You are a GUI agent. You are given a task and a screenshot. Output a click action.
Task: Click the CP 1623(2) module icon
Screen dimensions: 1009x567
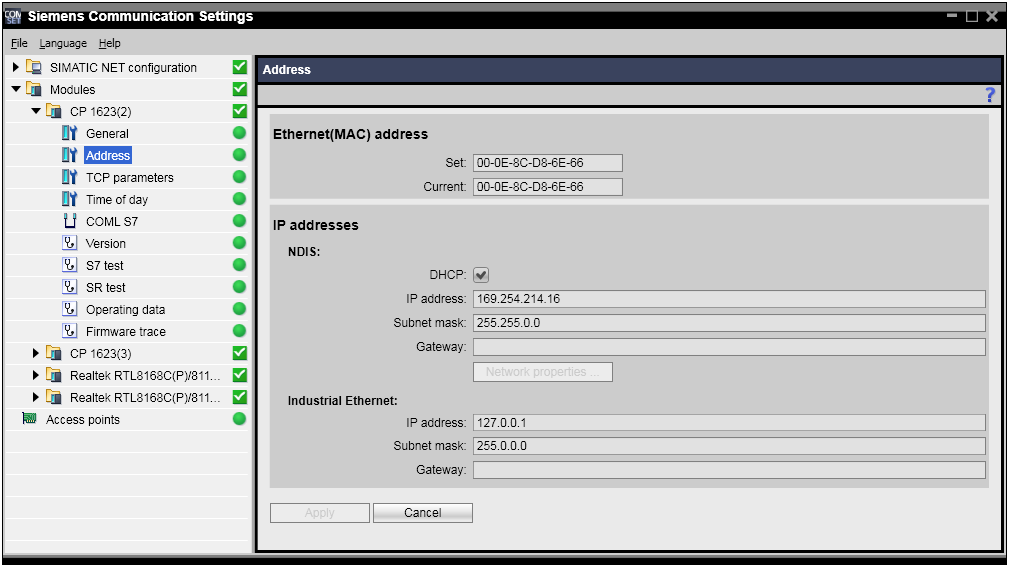[54, 111]
